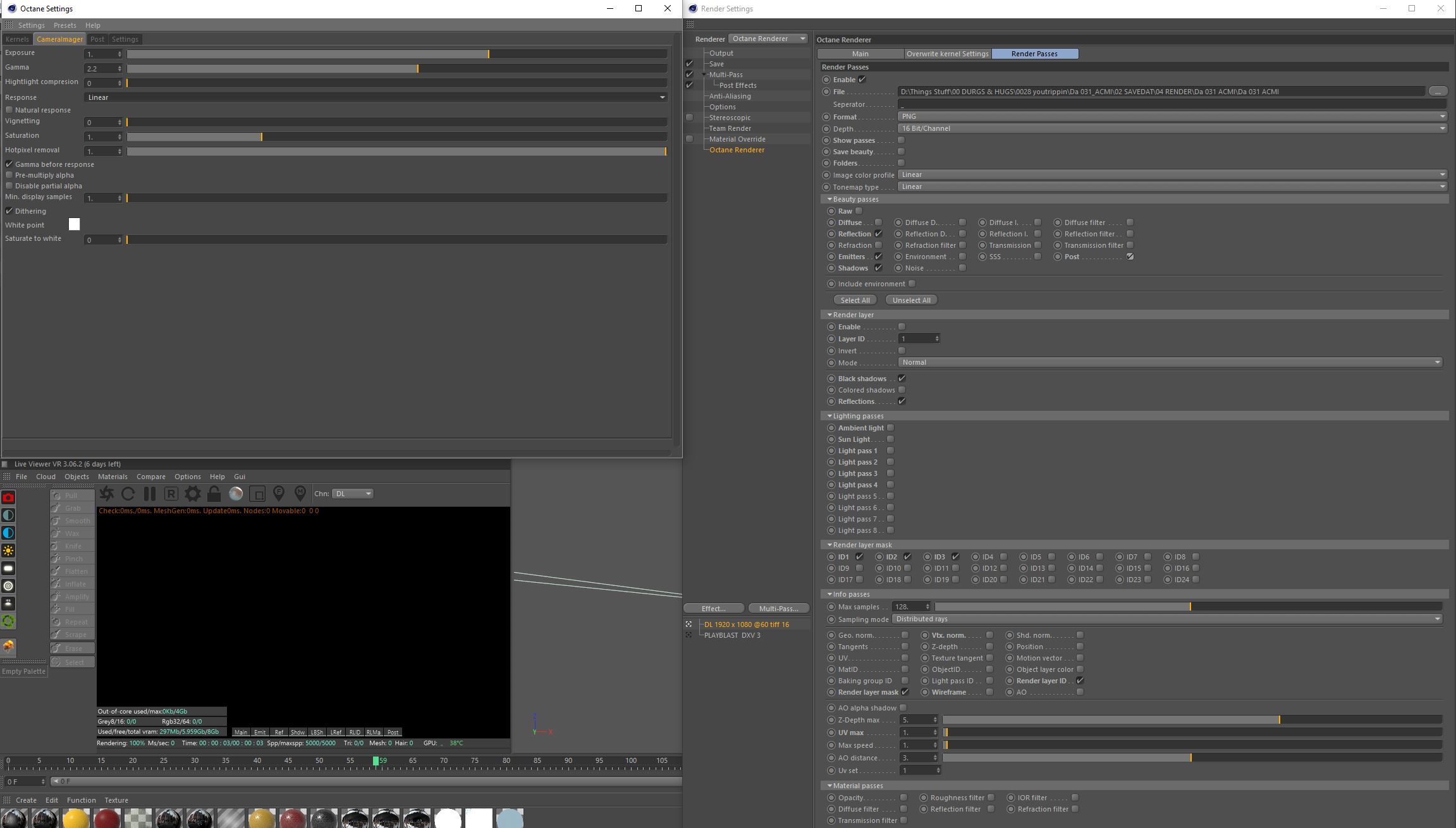Uncheck the Dithering checkbox

click(9, 211)
